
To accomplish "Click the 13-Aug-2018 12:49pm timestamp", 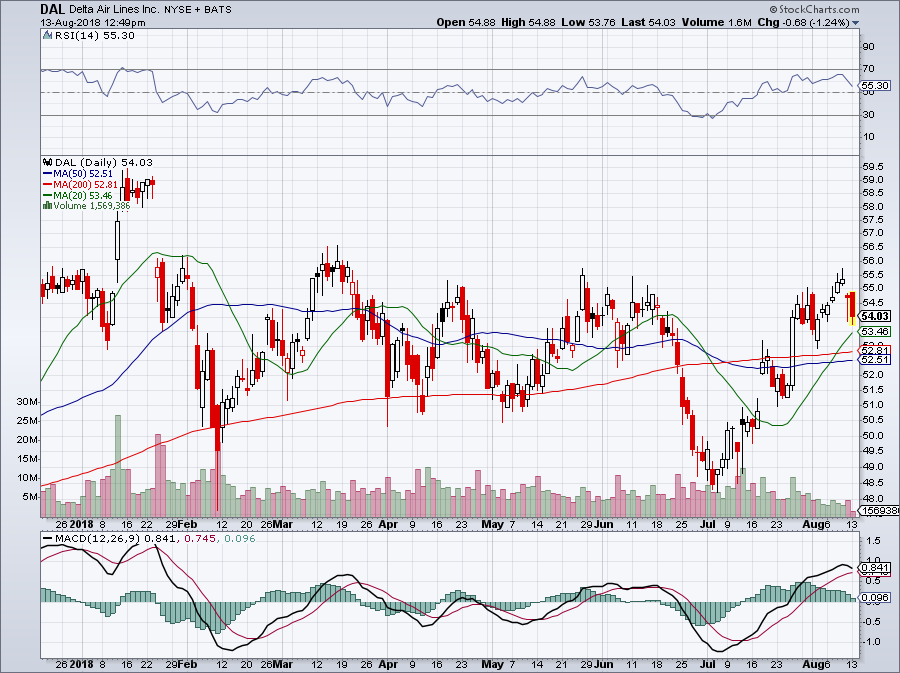I will [x=93, y=23].
